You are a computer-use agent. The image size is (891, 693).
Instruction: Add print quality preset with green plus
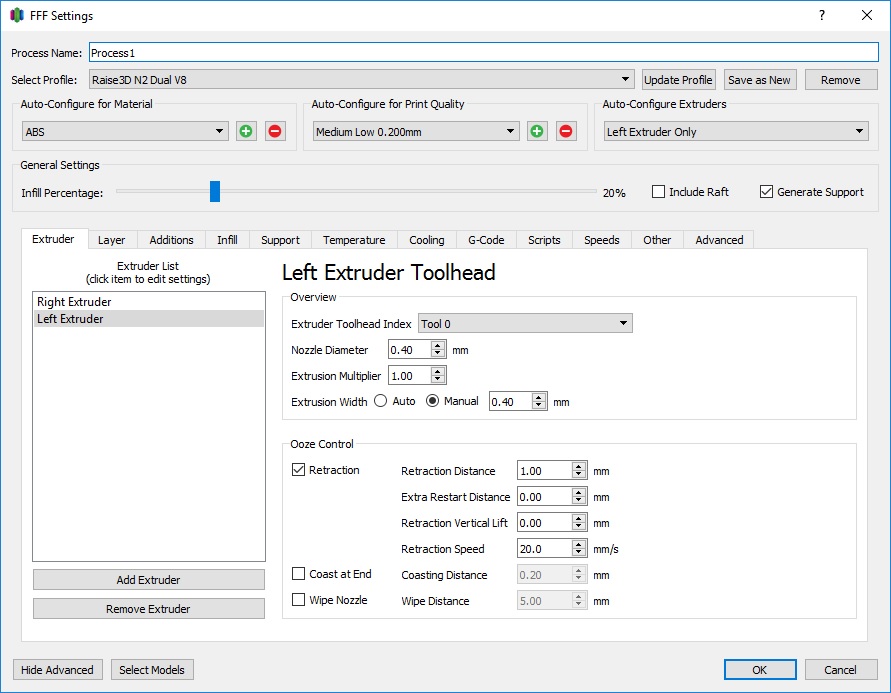click(537, 132)
